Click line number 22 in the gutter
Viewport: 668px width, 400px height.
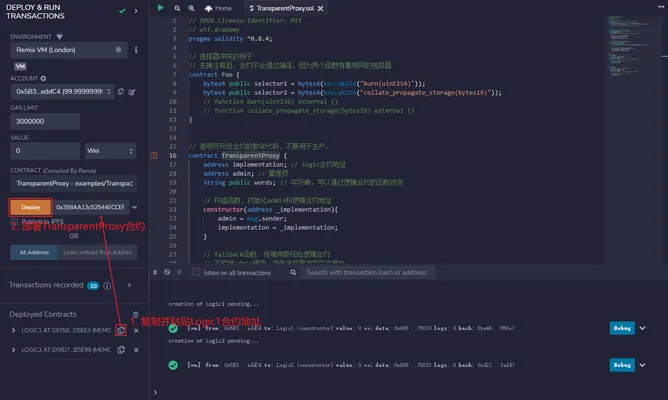pos(173,210)
